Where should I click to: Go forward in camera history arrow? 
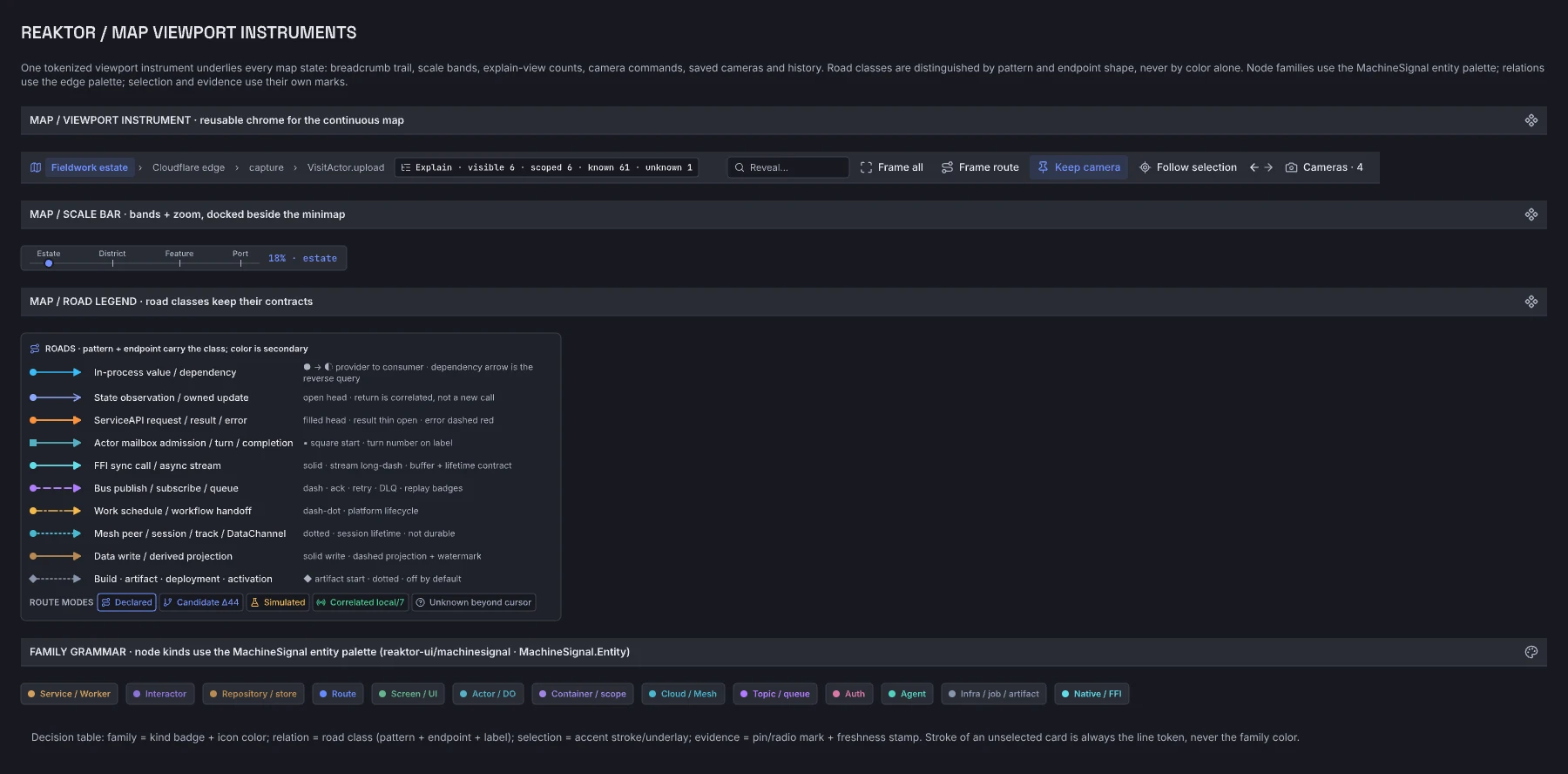pos(1268,167)
